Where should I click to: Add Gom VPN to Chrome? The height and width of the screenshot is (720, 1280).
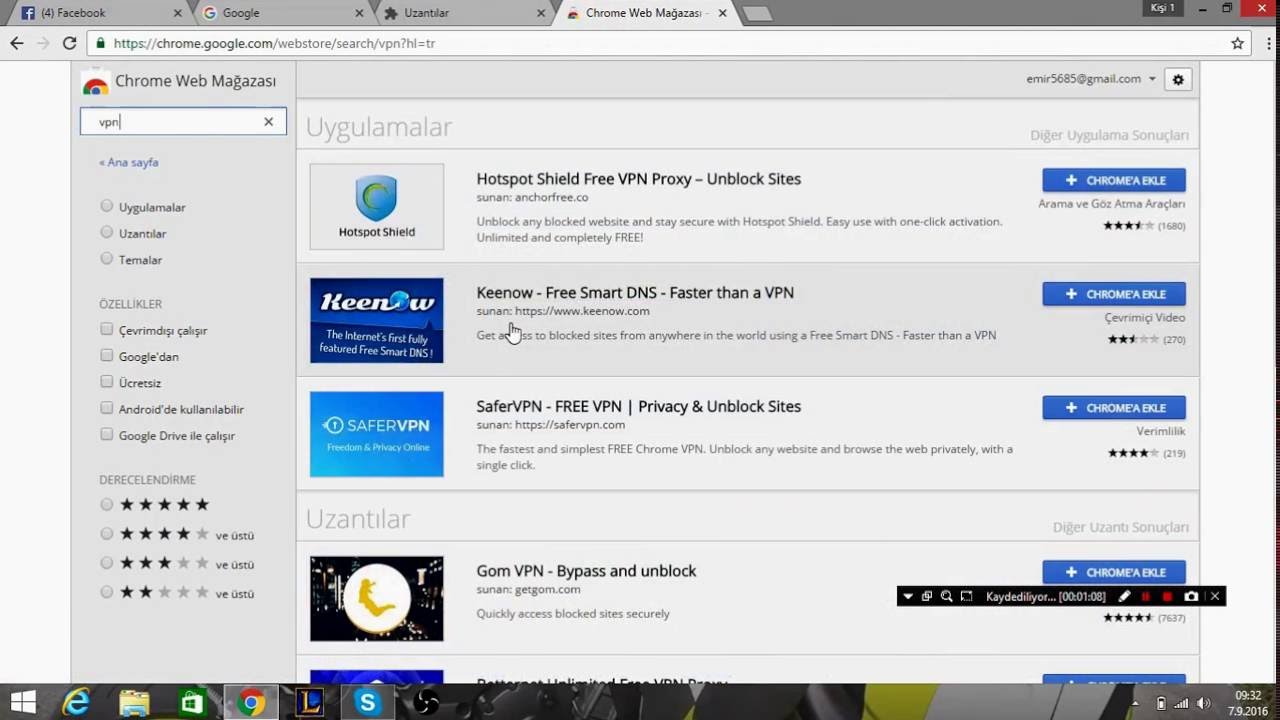1114,572
